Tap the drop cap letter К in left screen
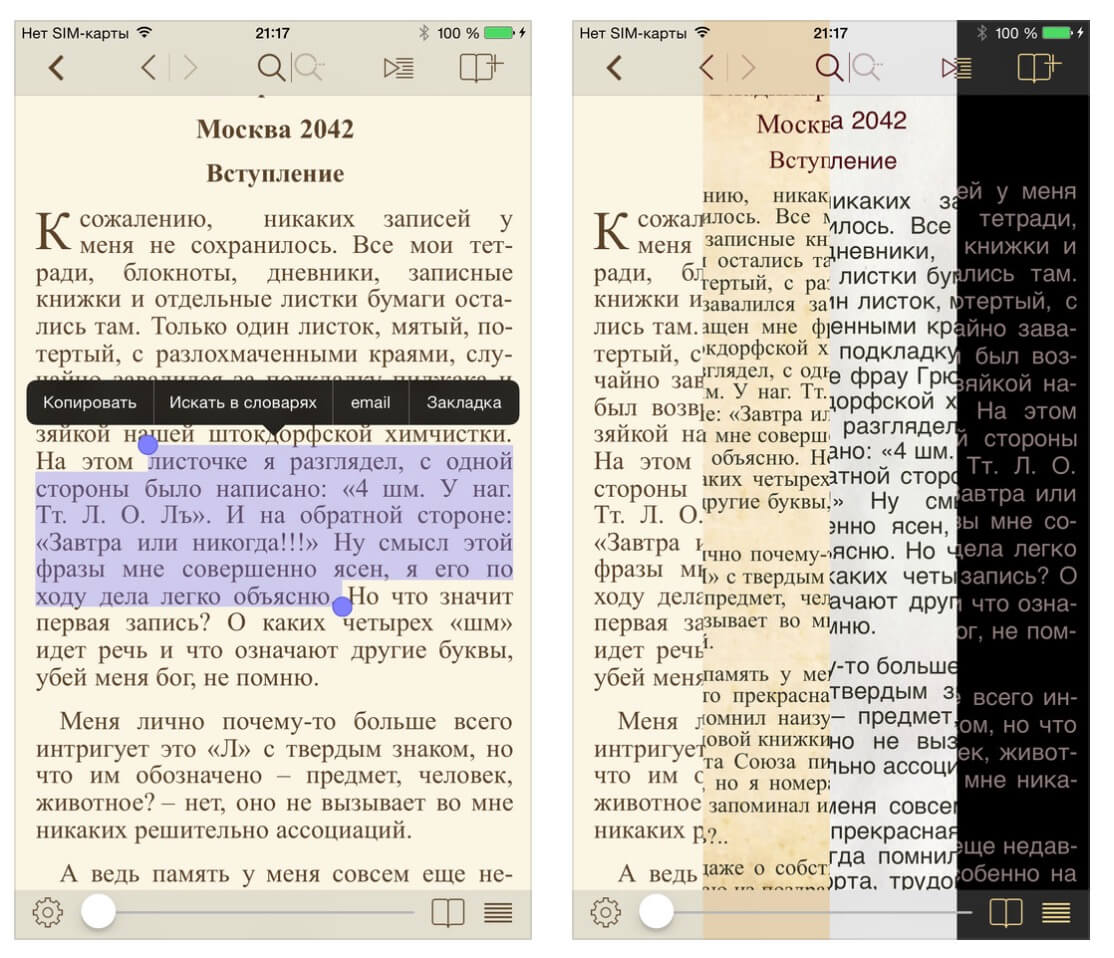The height and width of the screenshot is (958, 1114). (54, 232)
